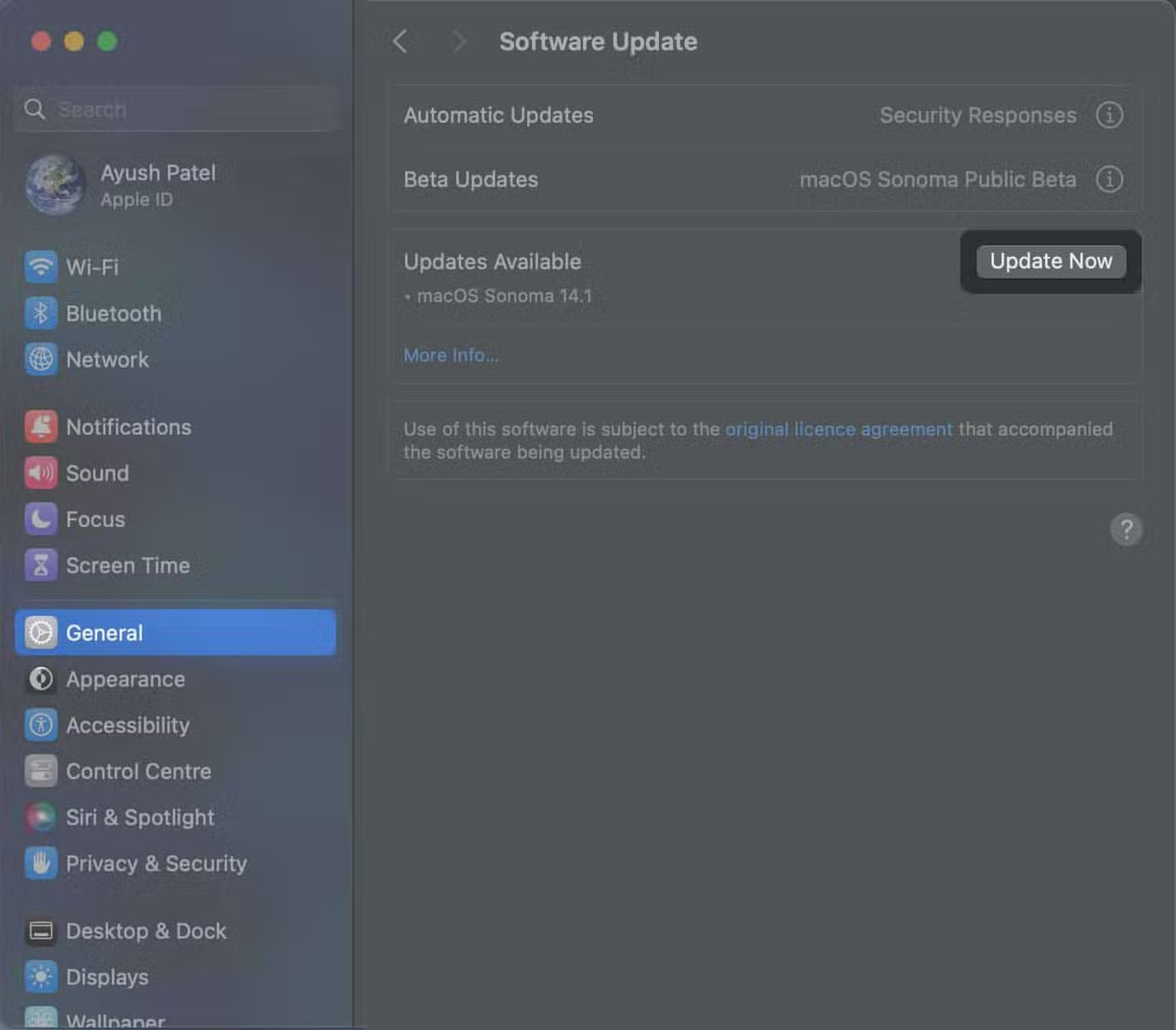Open Notifications bell icon
The width and height of the screenshot is (1176, 1030).
40,426
